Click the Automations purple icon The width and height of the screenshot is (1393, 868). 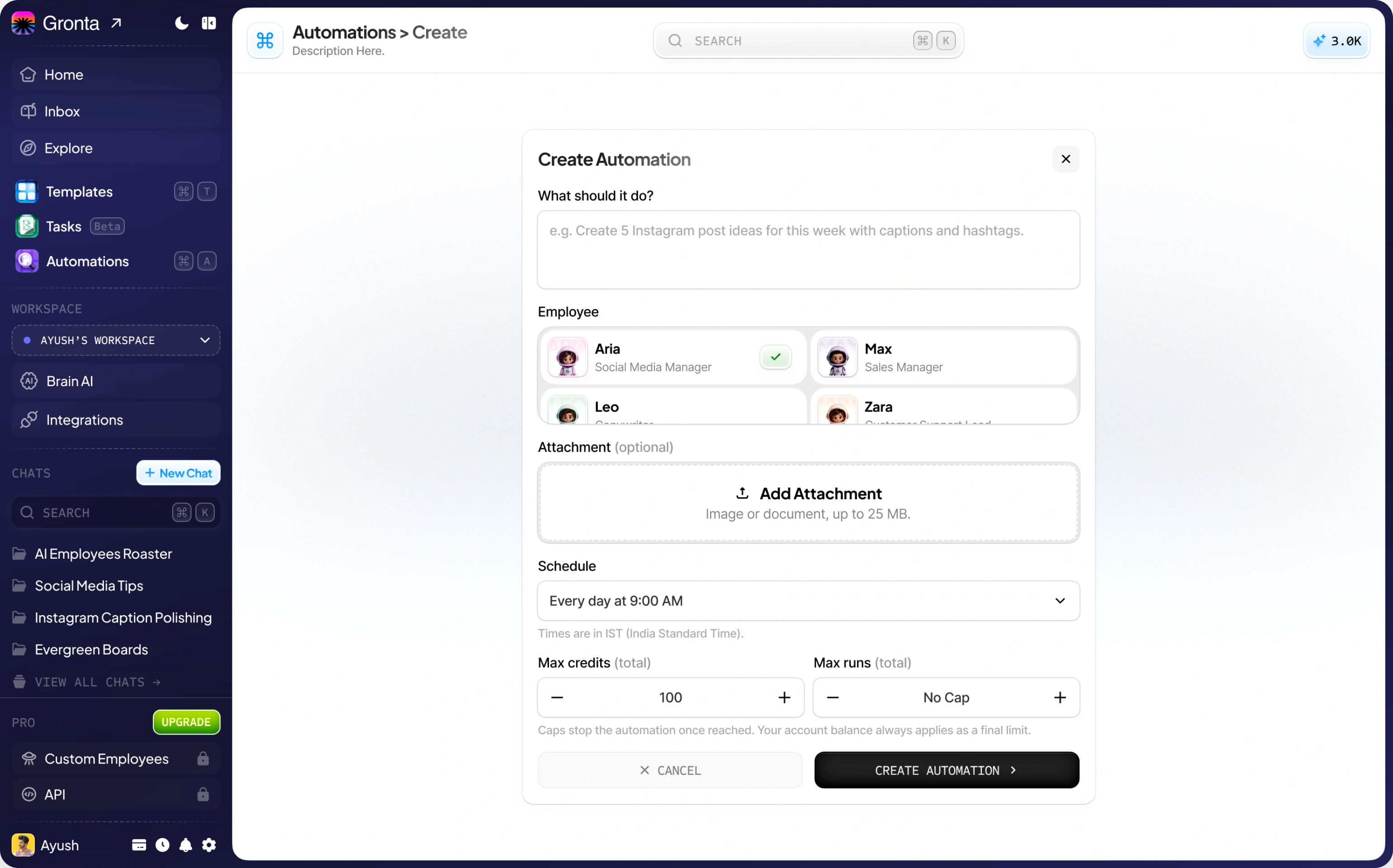click(26, 261)
